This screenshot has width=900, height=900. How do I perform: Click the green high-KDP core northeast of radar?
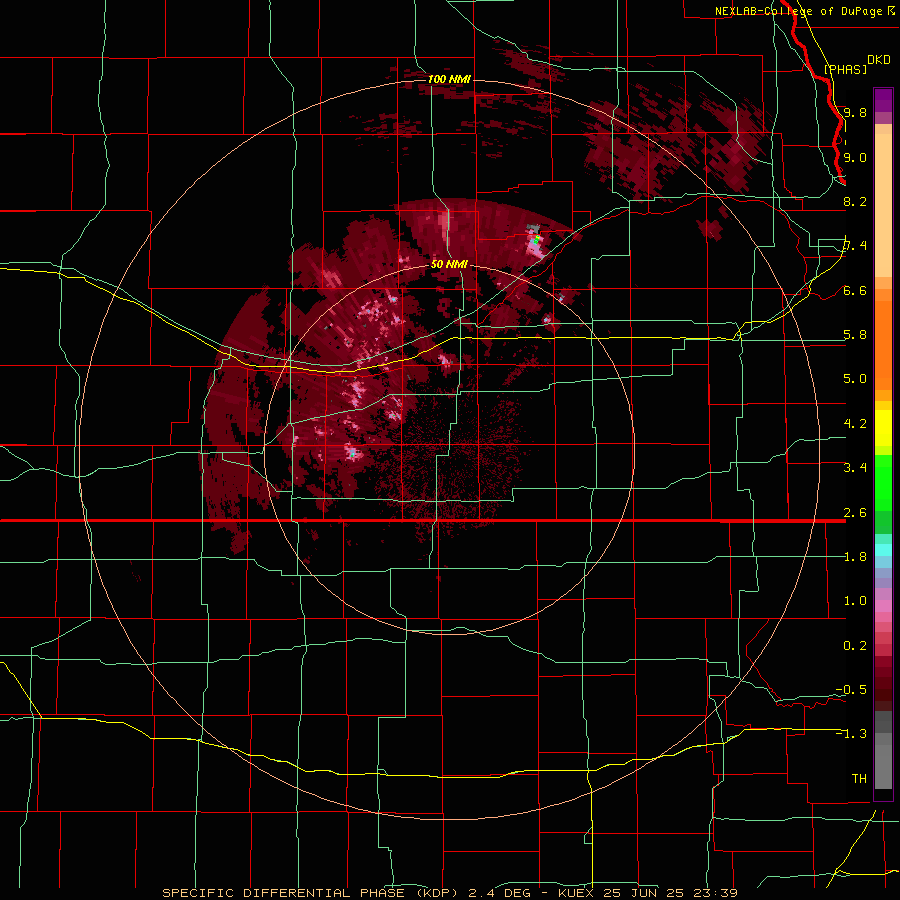[x=536, y=239]
